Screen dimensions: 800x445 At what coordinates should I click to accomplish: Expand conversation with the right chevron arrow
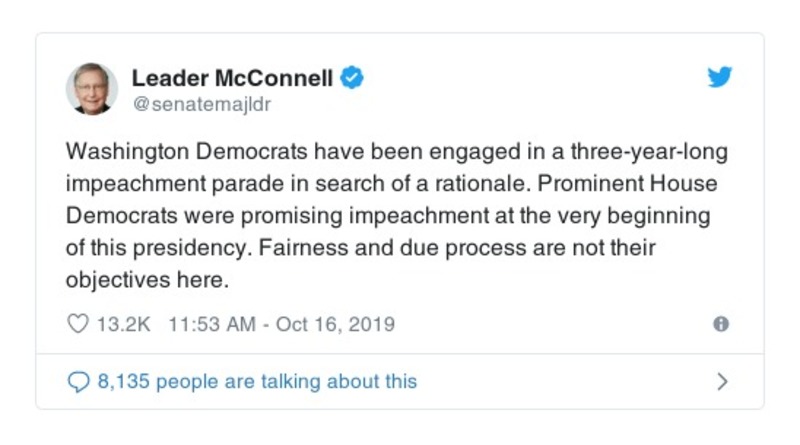pos(722,381)
